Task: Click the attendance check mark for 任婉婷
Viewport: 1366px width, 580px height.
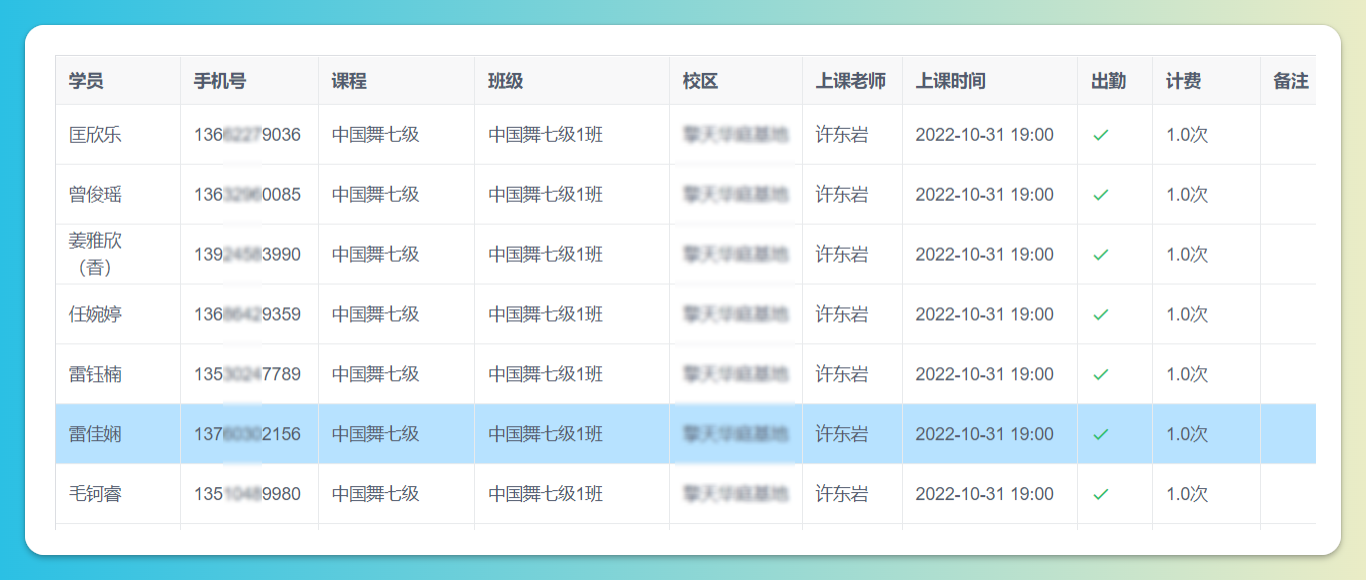Action: tap(1100, 315)
